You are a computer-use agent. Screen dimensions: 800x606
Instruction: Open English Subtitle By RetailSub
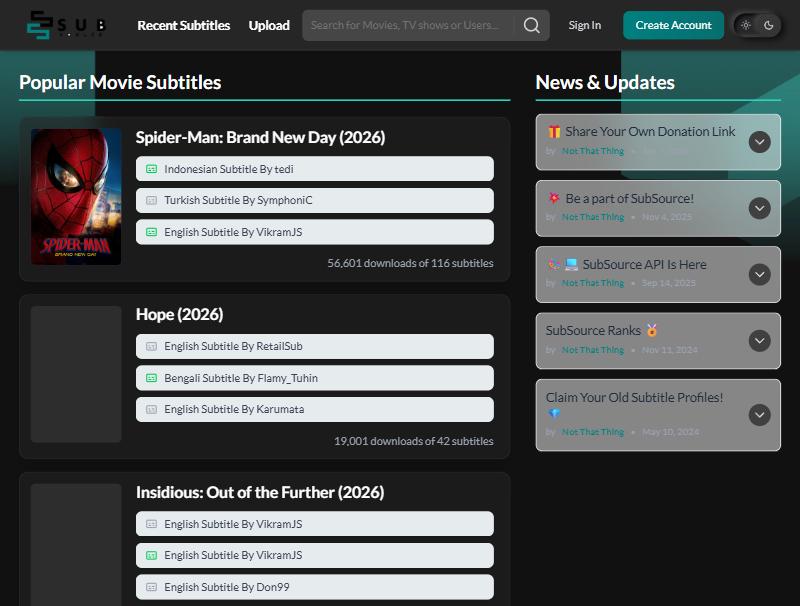315,346
